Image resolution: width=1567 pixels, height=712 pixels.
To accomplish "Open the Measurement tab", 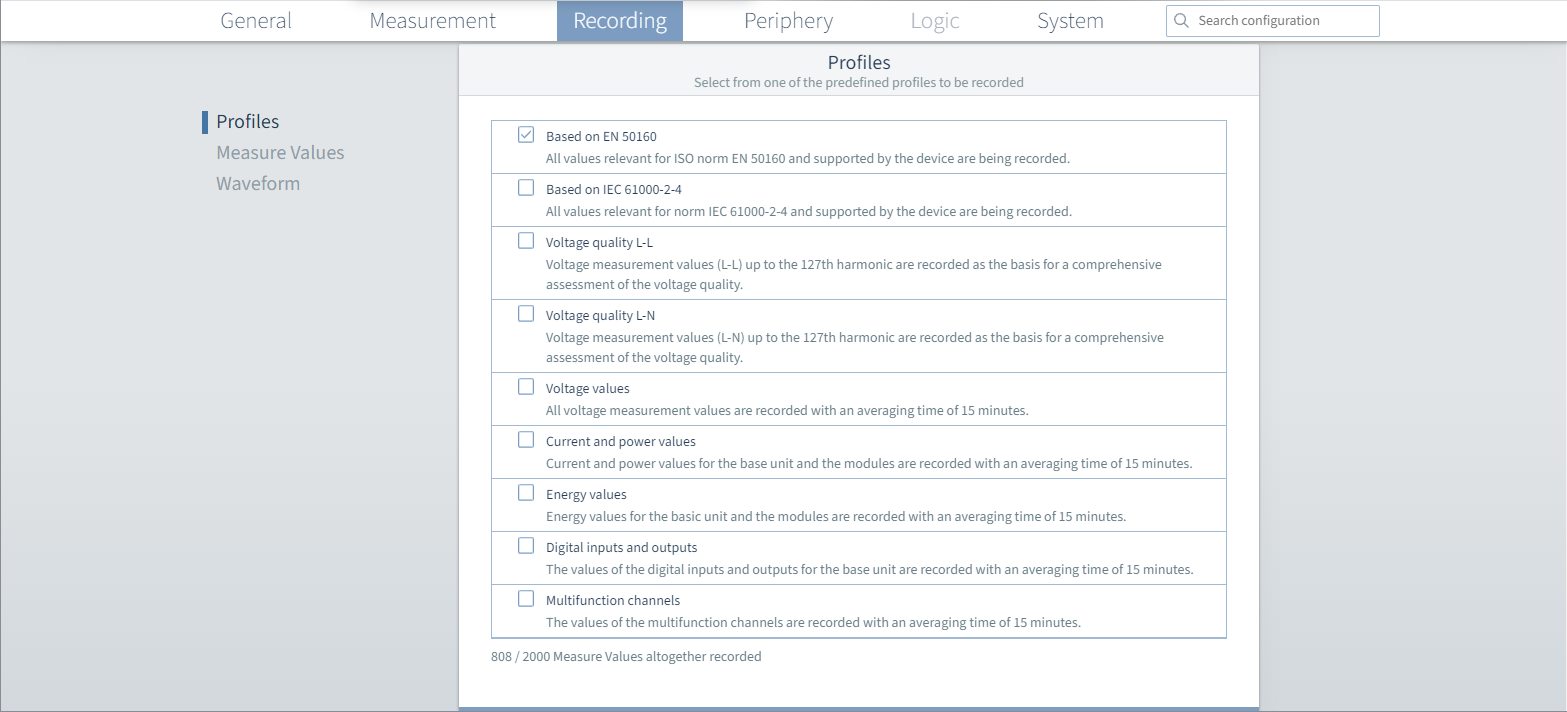I will 432,20.
